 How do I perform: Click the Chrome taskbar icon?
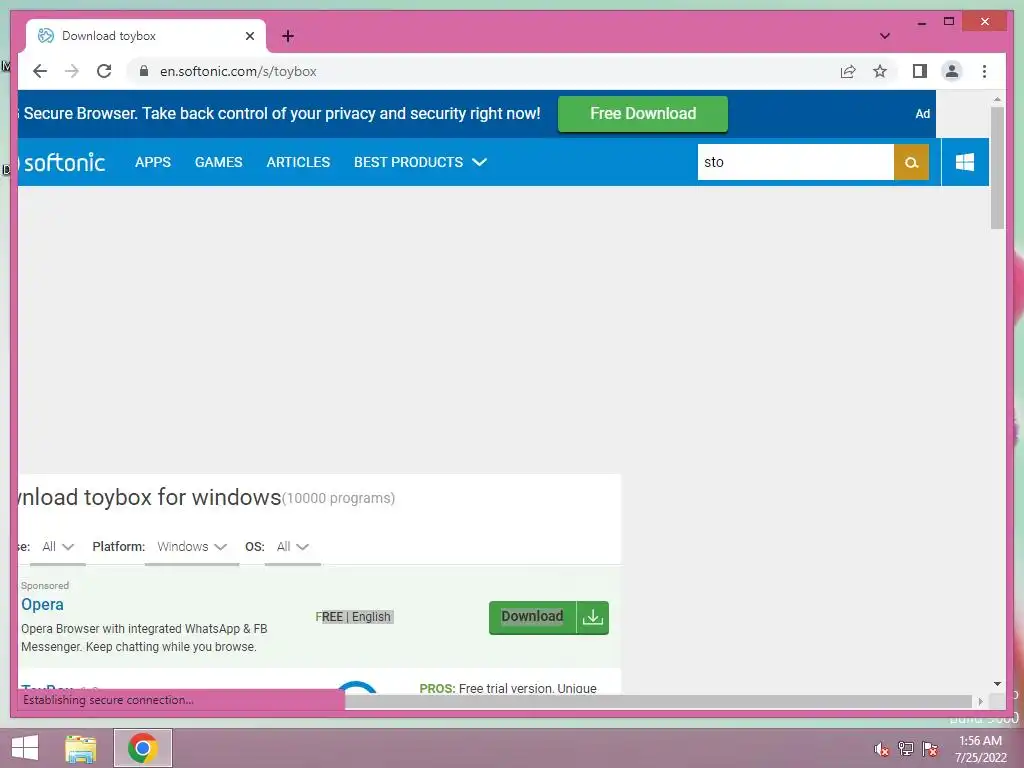point(143,748)
